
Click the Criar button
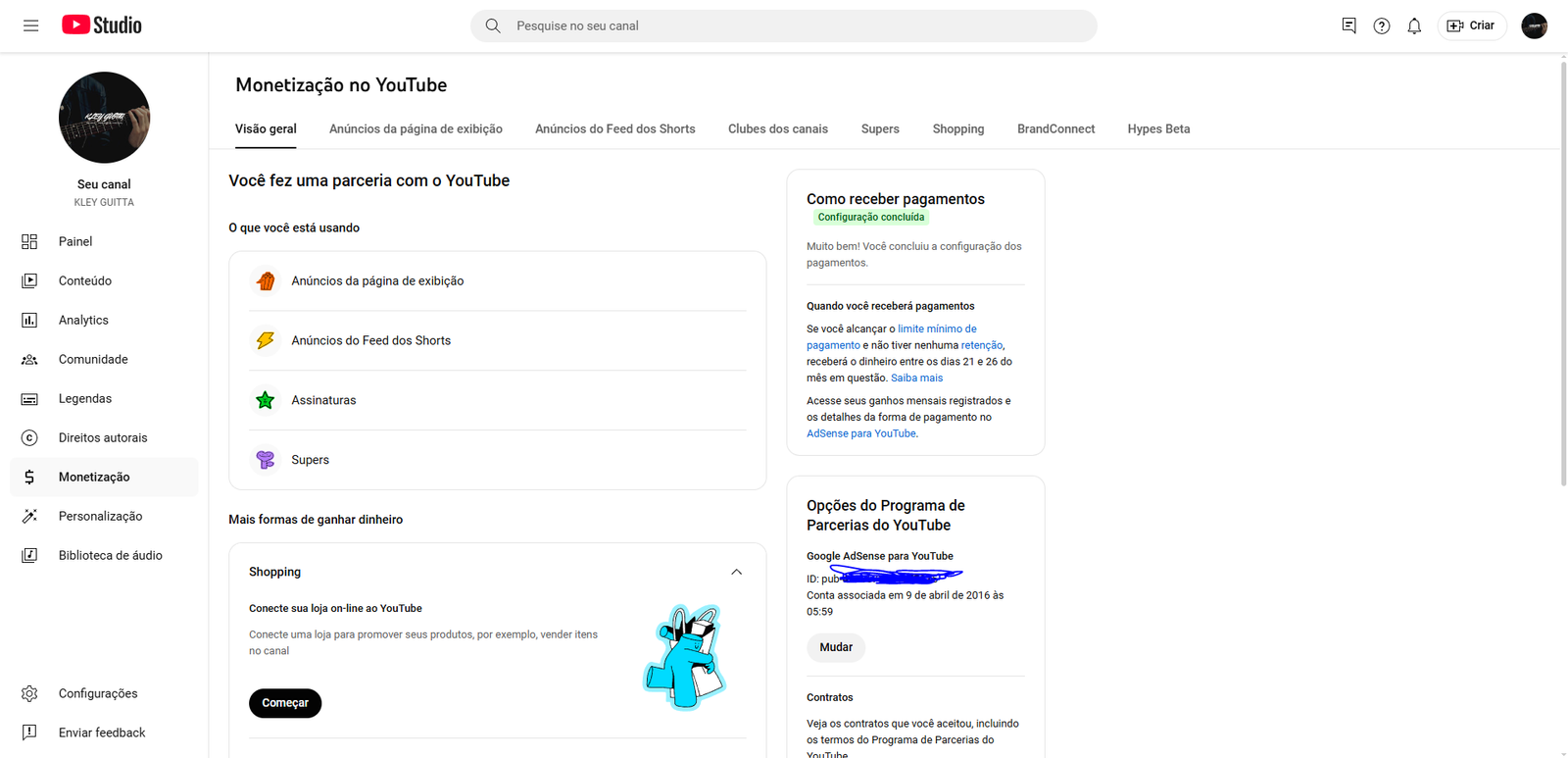point(1471,25)
